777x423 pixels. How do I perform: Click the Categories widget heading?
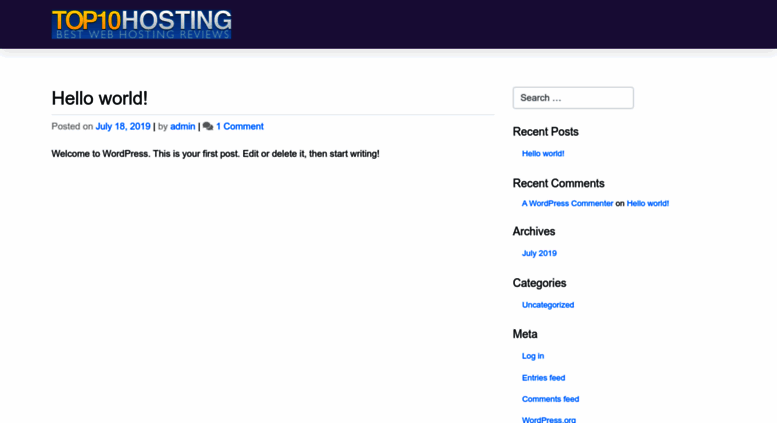539,283
